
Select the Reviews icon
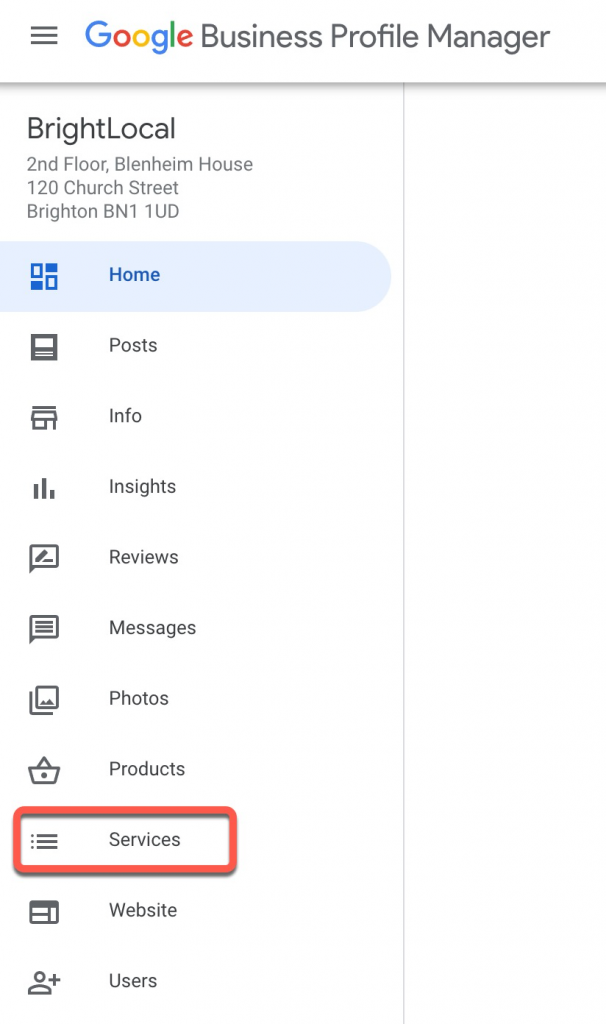44,557
